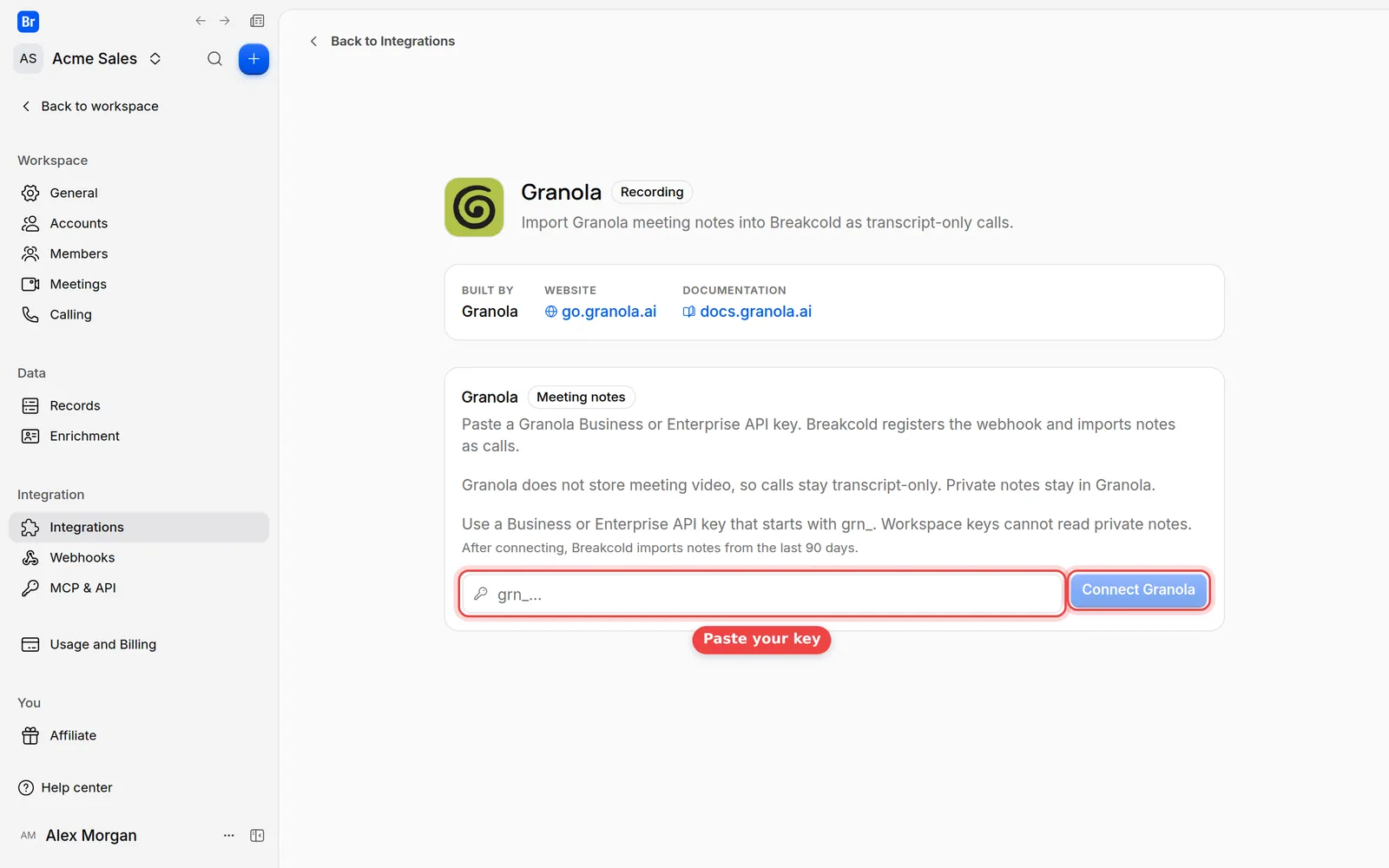Open Members settings
Image resolution: width=1389 pixels, height=868 pixels.
click(139, 253)
